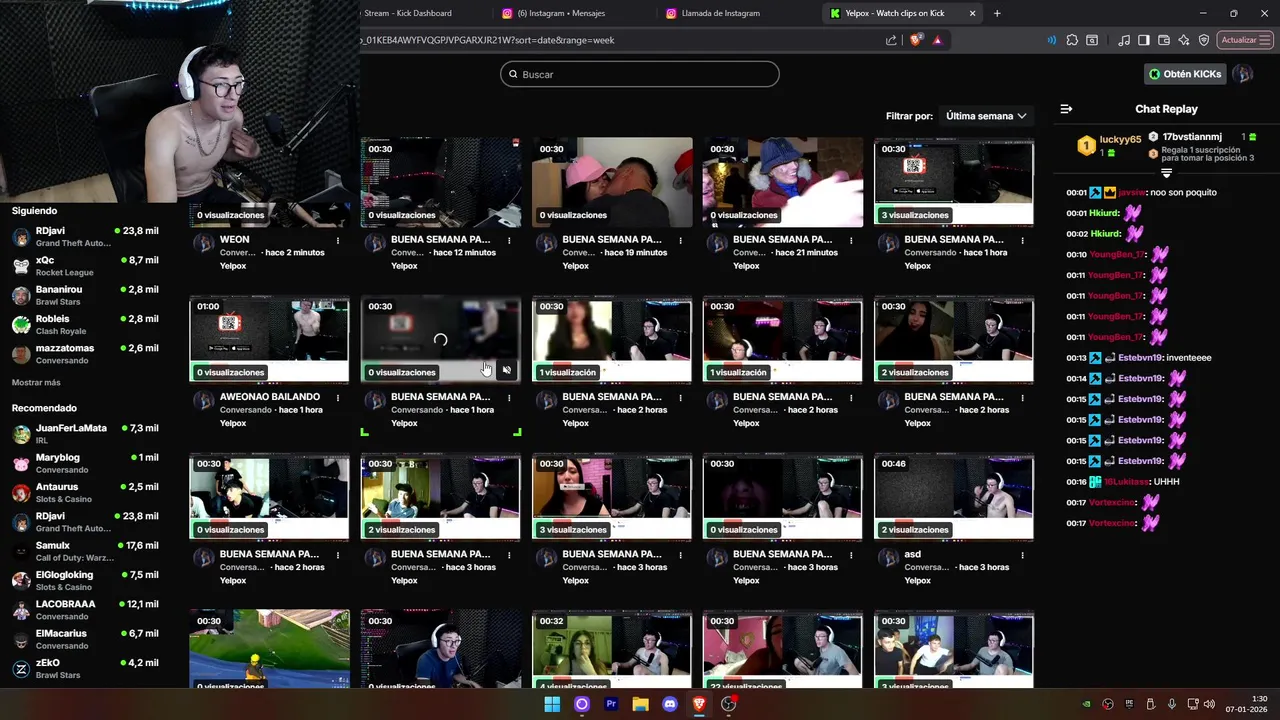Open followed channel Robleis
The height and width of the screenshot is (720, 1280).
click(x=85, y=324)
